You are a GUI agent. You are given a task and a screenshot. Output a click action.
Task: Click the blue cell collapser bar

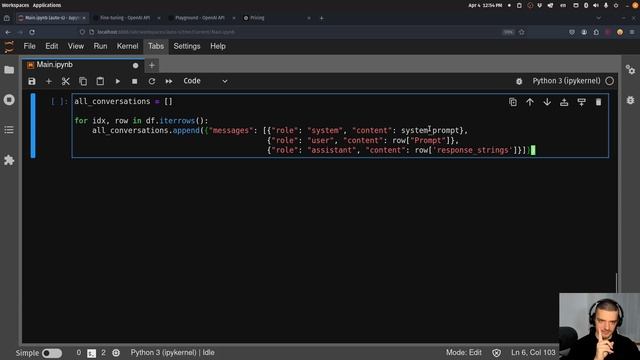pos(33,125)
